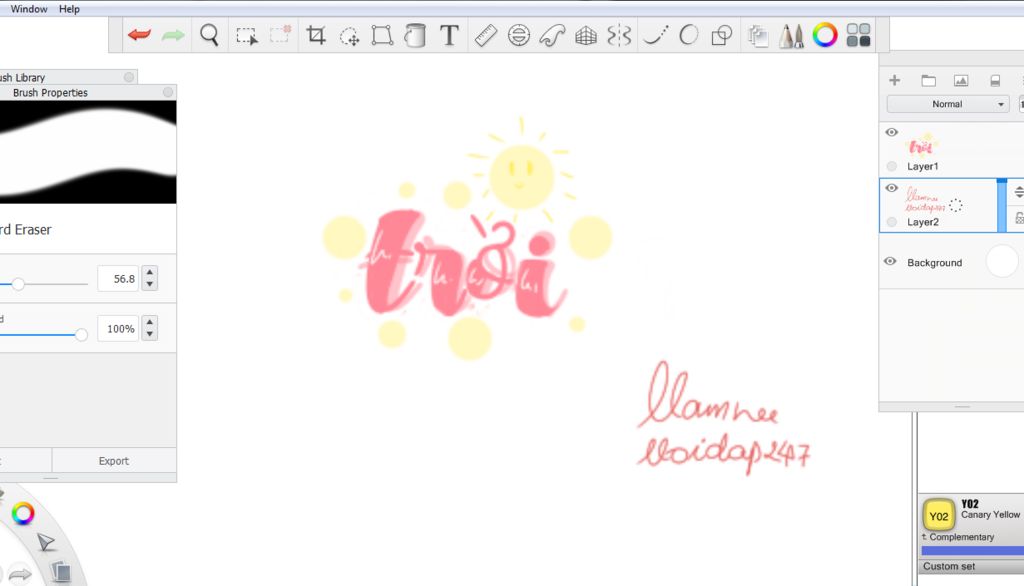Screen dimensions: 1024x586
Task: Select the Transform distort tool
Action: [382, 35]
